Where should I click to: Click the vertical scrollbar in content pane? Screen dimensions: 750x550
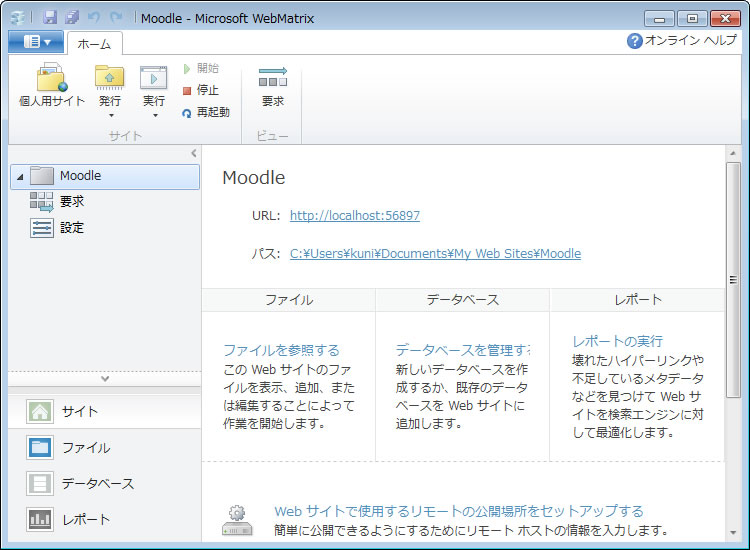[x=733, y=280]
